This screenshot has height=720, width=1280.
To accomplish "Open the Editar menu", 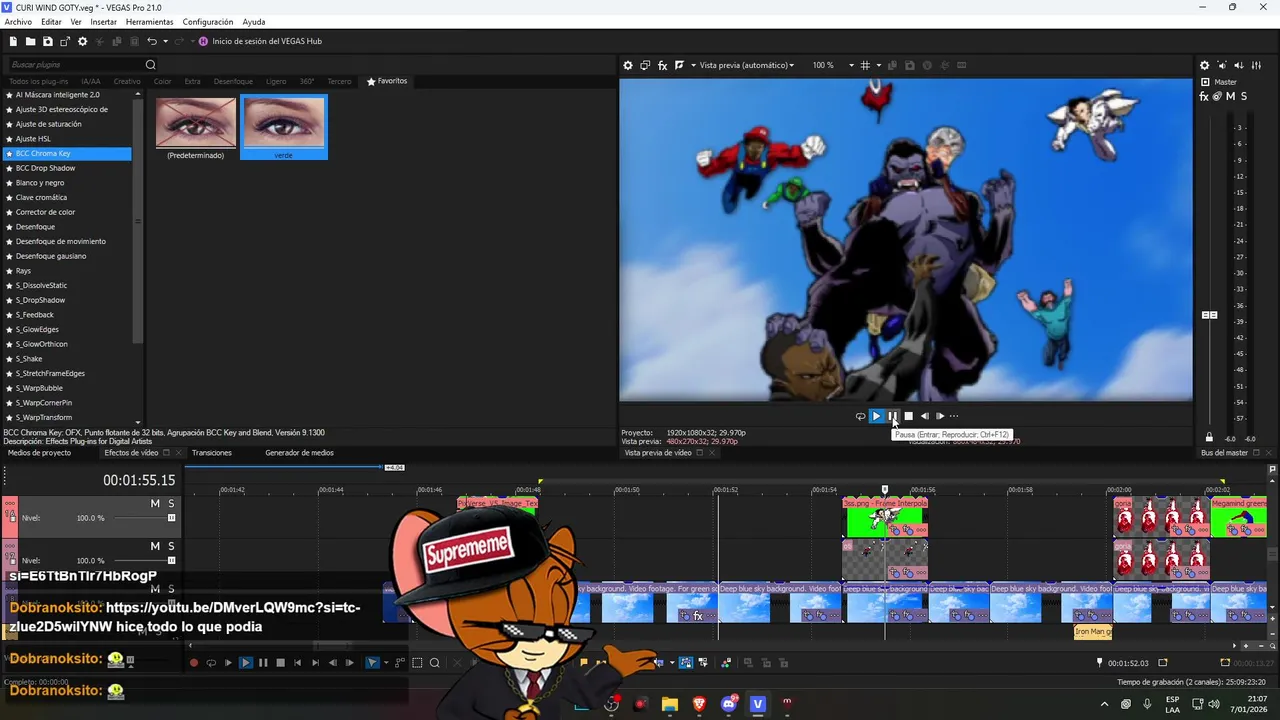I will (x=51, y=22).
